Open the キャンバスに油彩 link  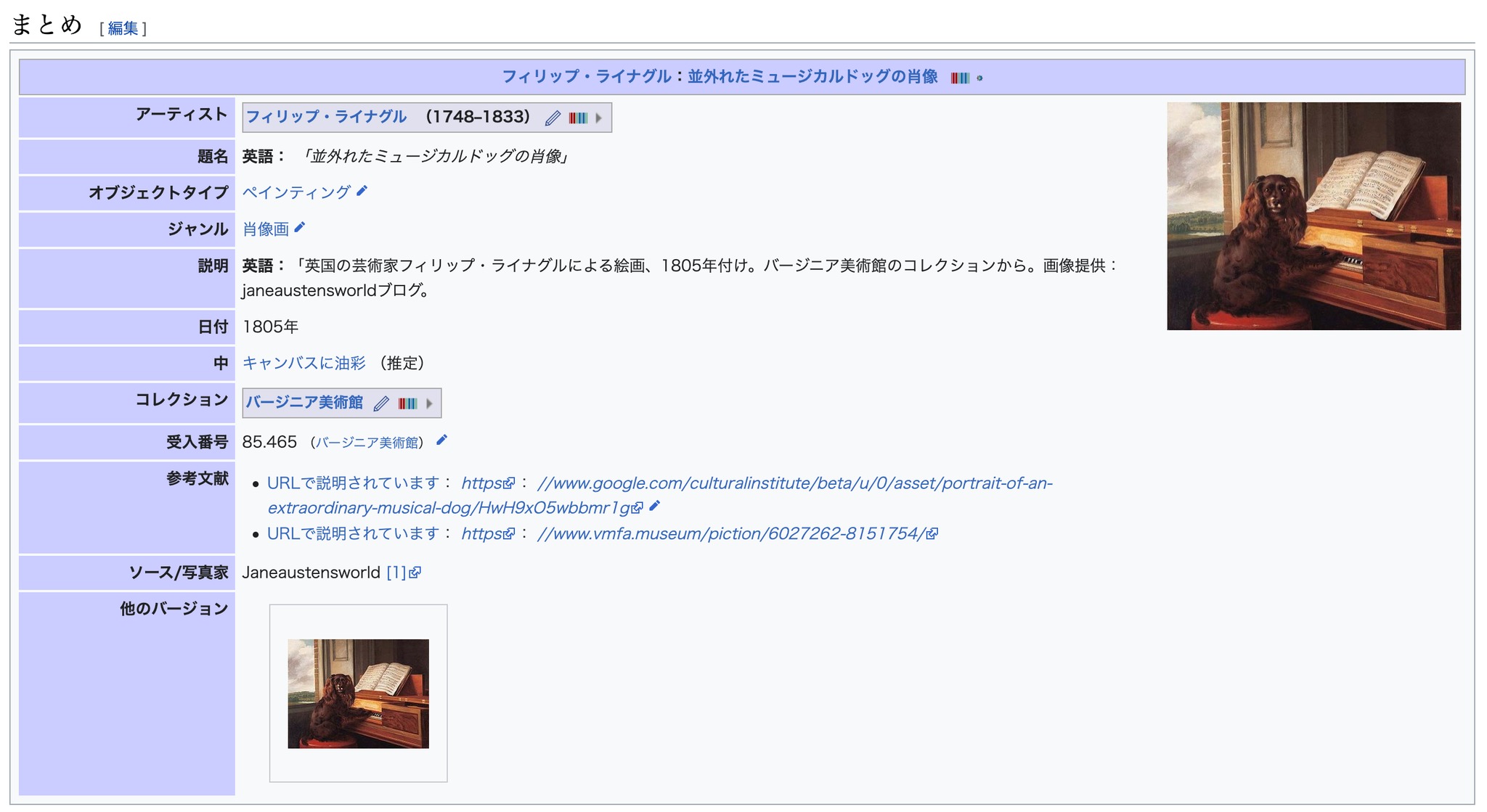[x=303, y=363]
